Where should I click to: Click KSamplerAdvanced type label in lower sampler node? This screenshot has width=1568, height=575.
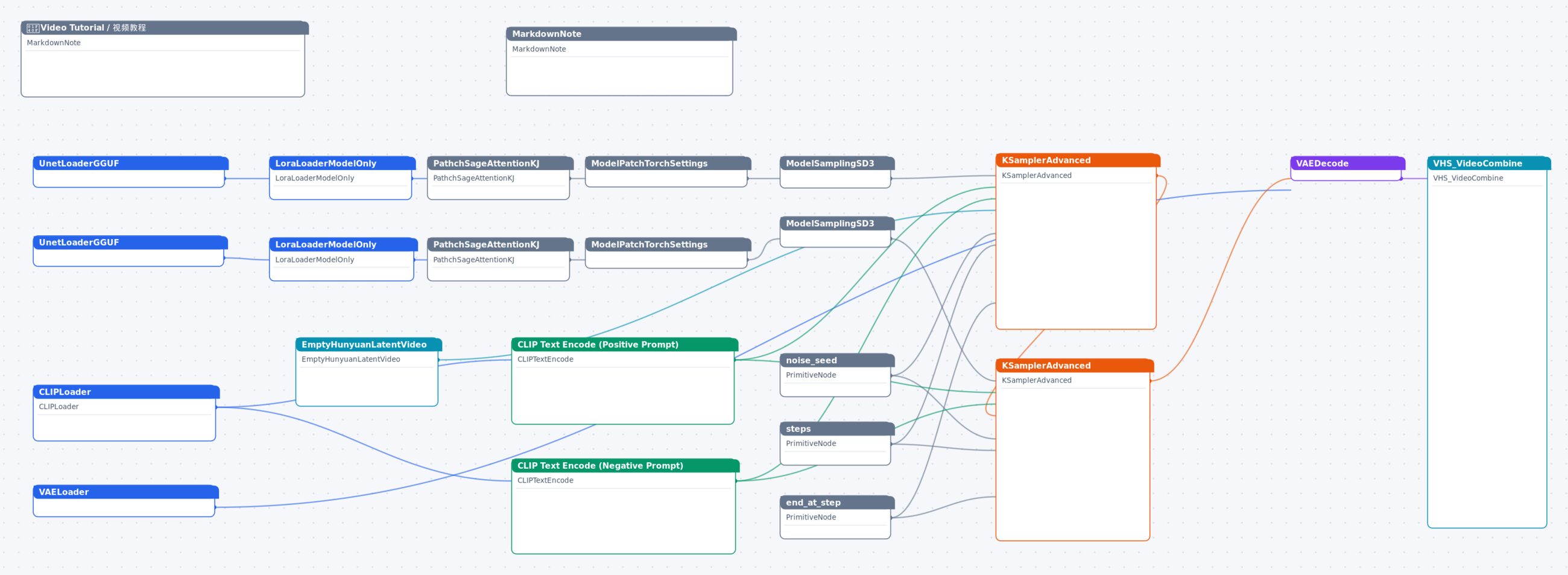1037,380
